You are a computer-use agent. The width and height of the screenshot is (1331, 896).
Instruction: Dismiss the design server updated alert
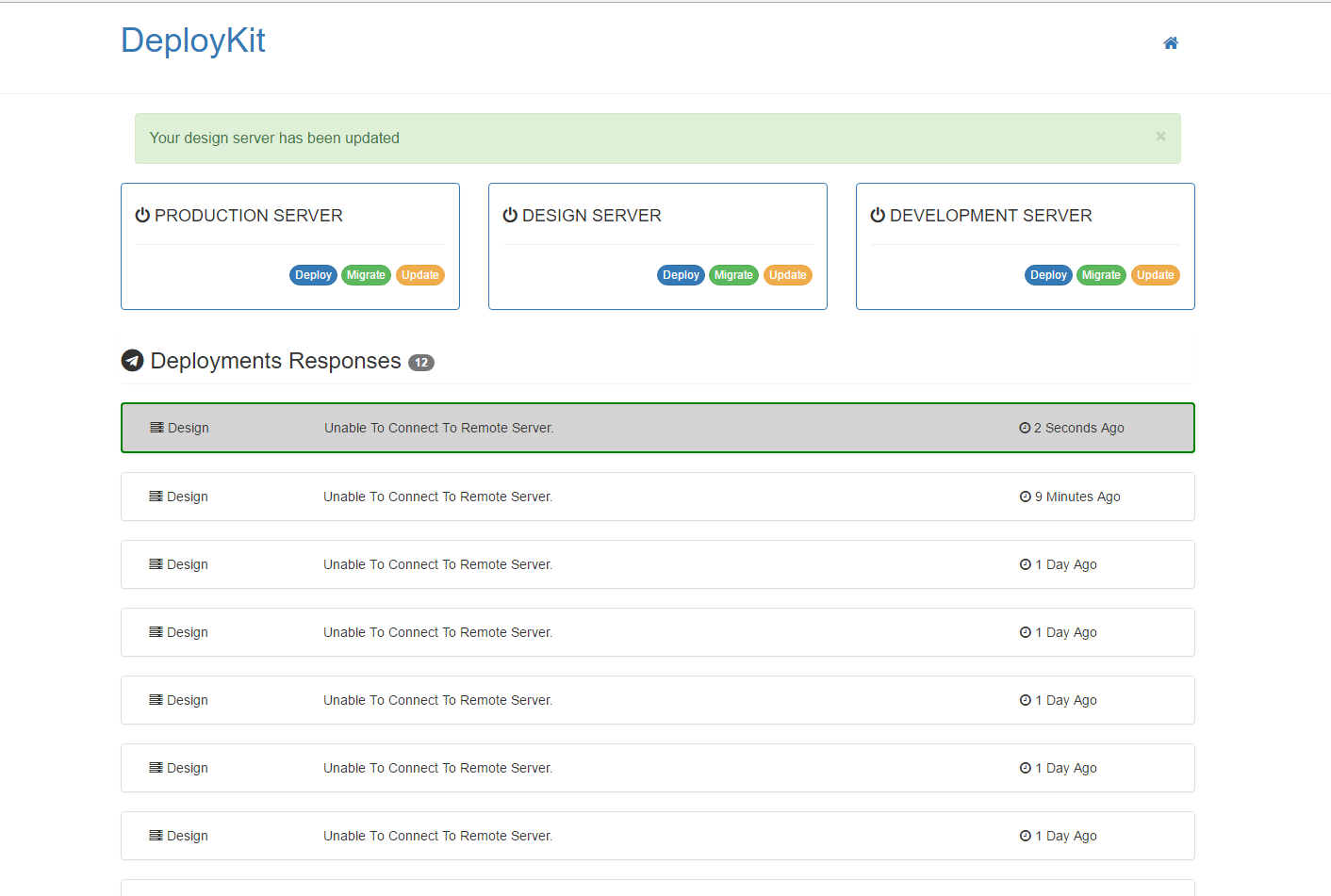tap(1160, 137)
